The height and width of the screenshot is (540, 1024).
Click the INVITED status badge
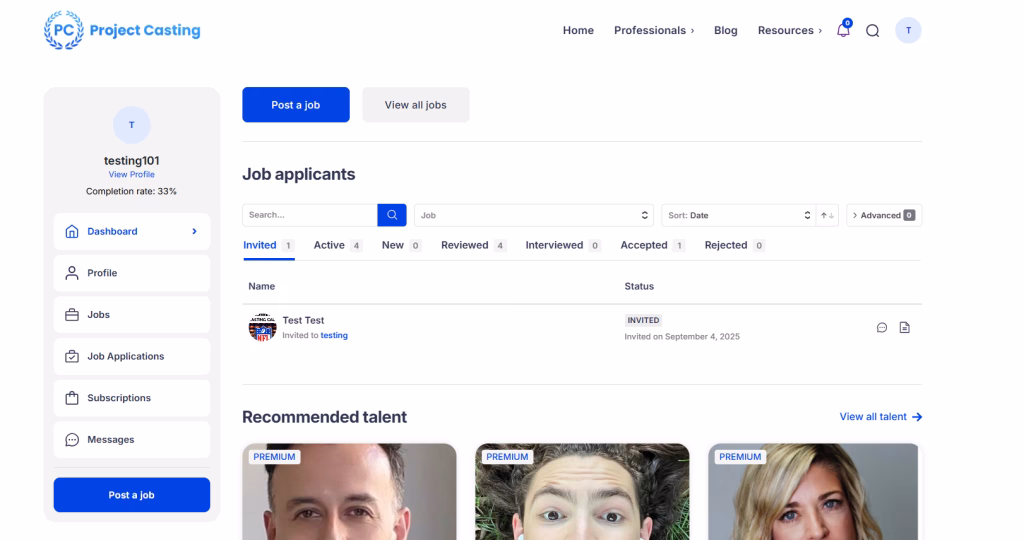643,321
